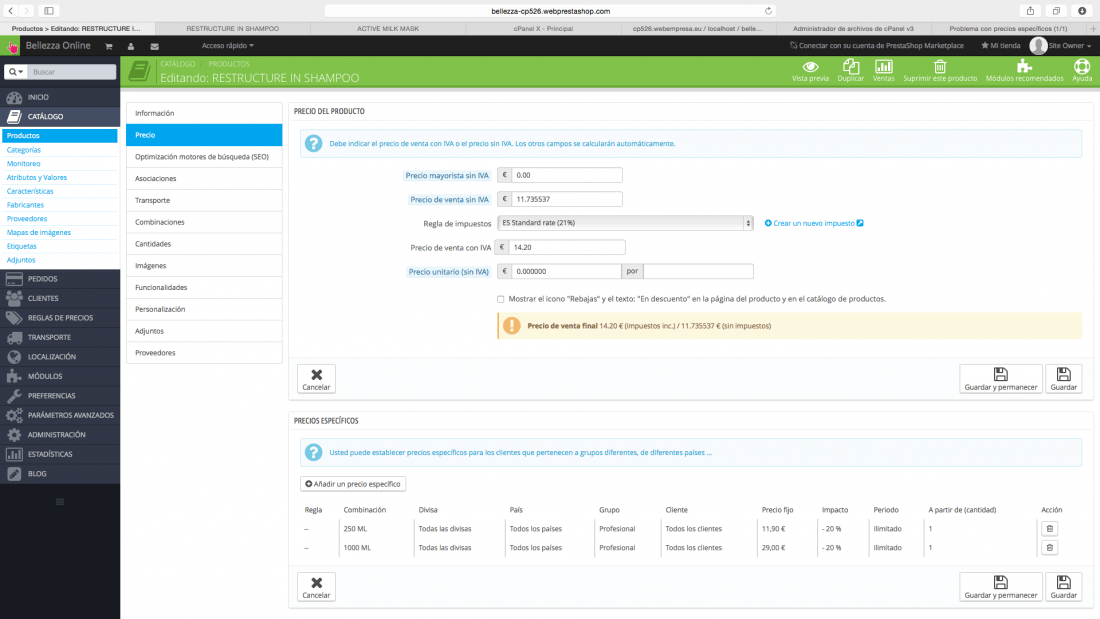This screenshot has height=619, width=1100.
Task: Open Reglas de precios in sidebar
Action: tap(60, 318)
